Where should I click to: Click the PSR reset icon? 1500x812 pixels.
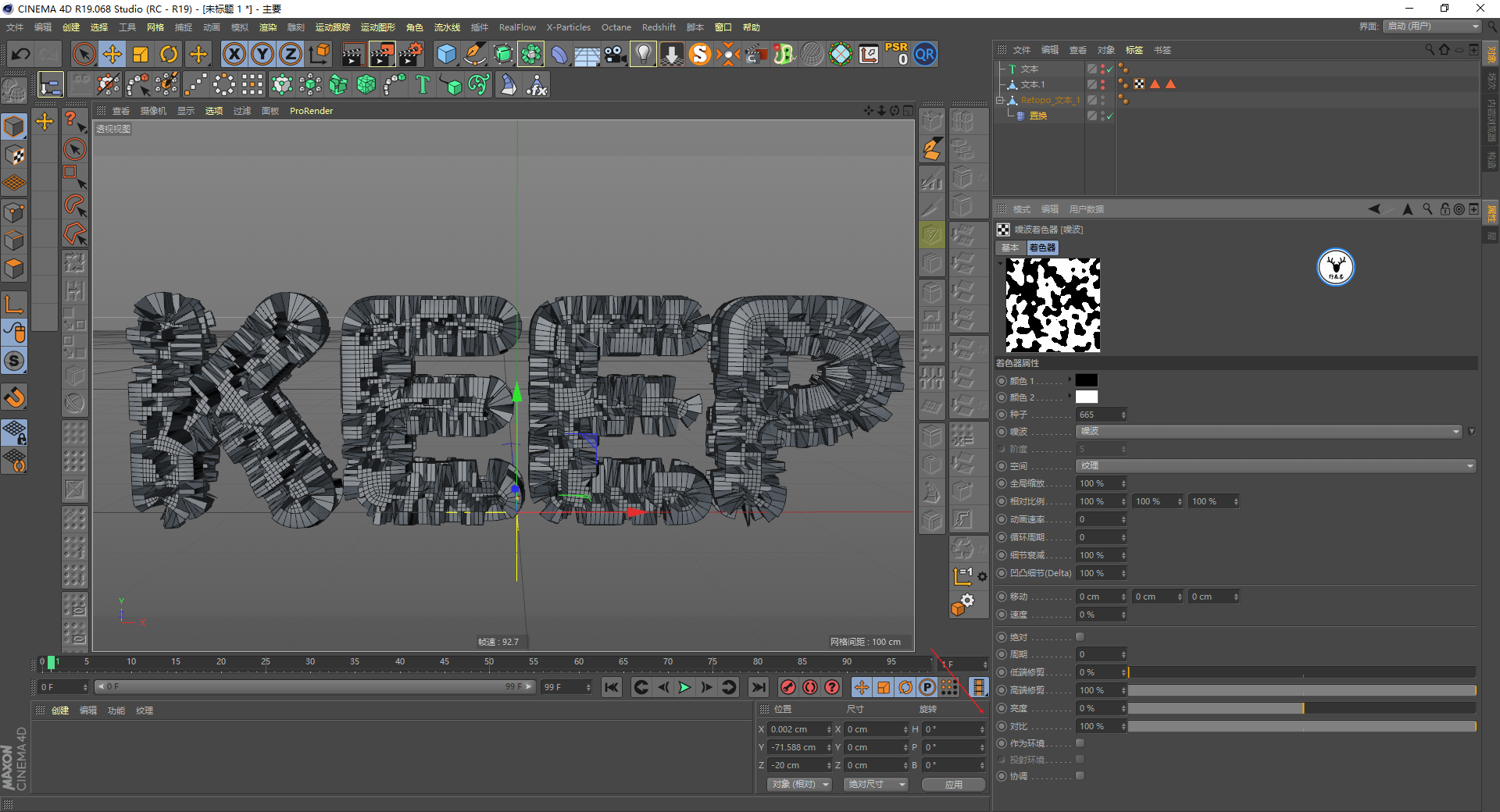[896, 54]
